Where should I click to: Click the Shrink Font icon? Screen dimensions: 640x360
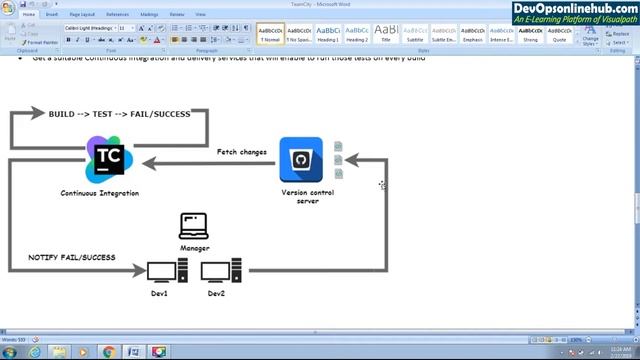point(150,28)
